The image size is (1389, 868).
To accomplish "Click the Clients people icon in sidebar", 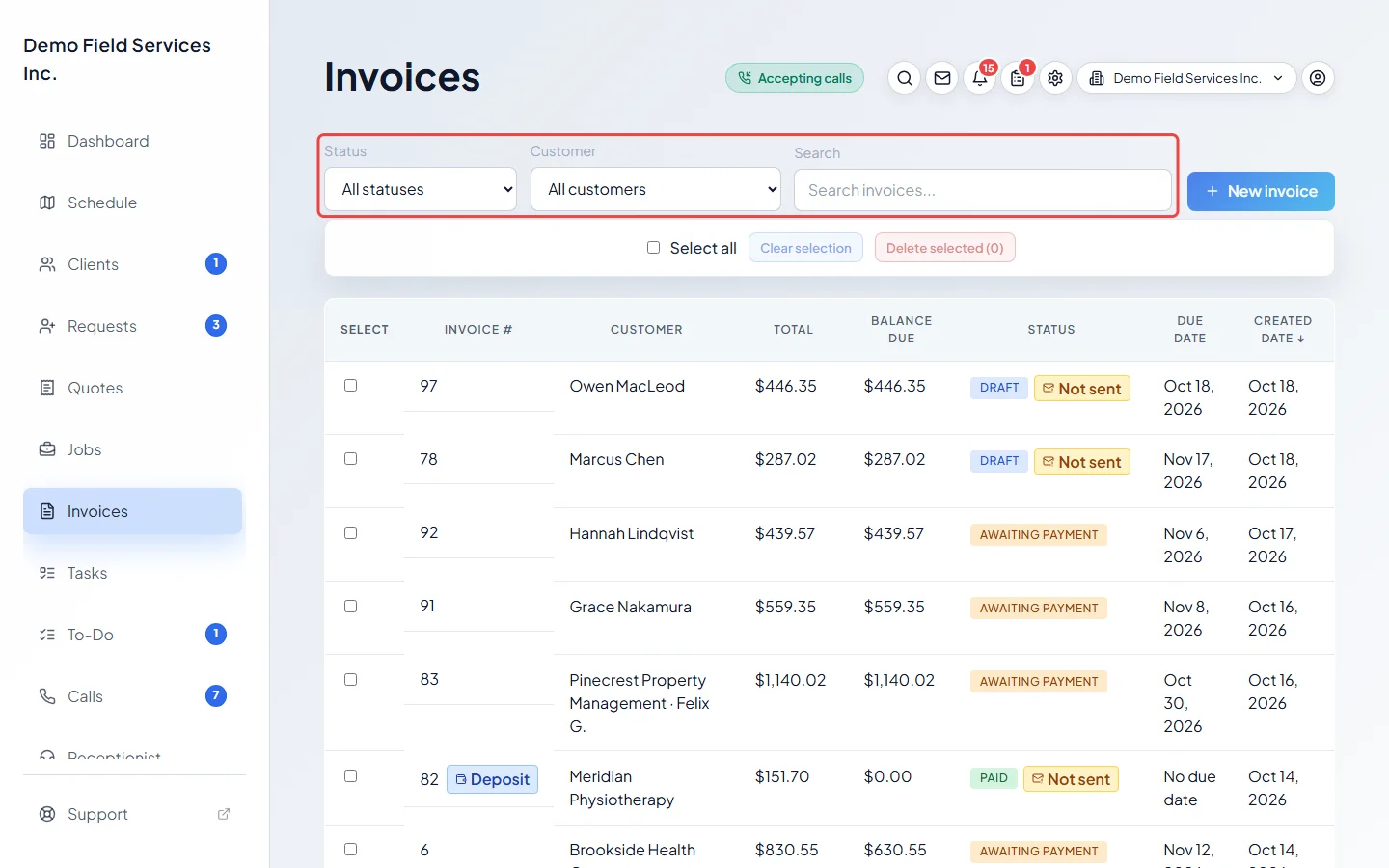I will (x=47, y=264).
